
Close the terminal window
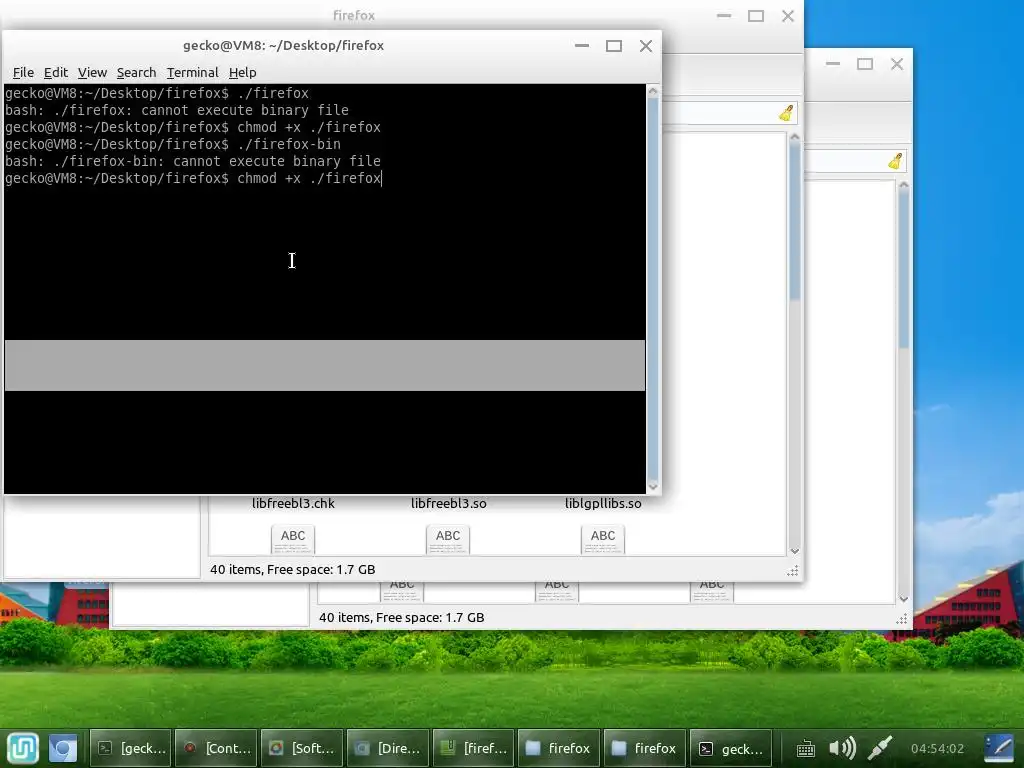[x=646, y=46]
